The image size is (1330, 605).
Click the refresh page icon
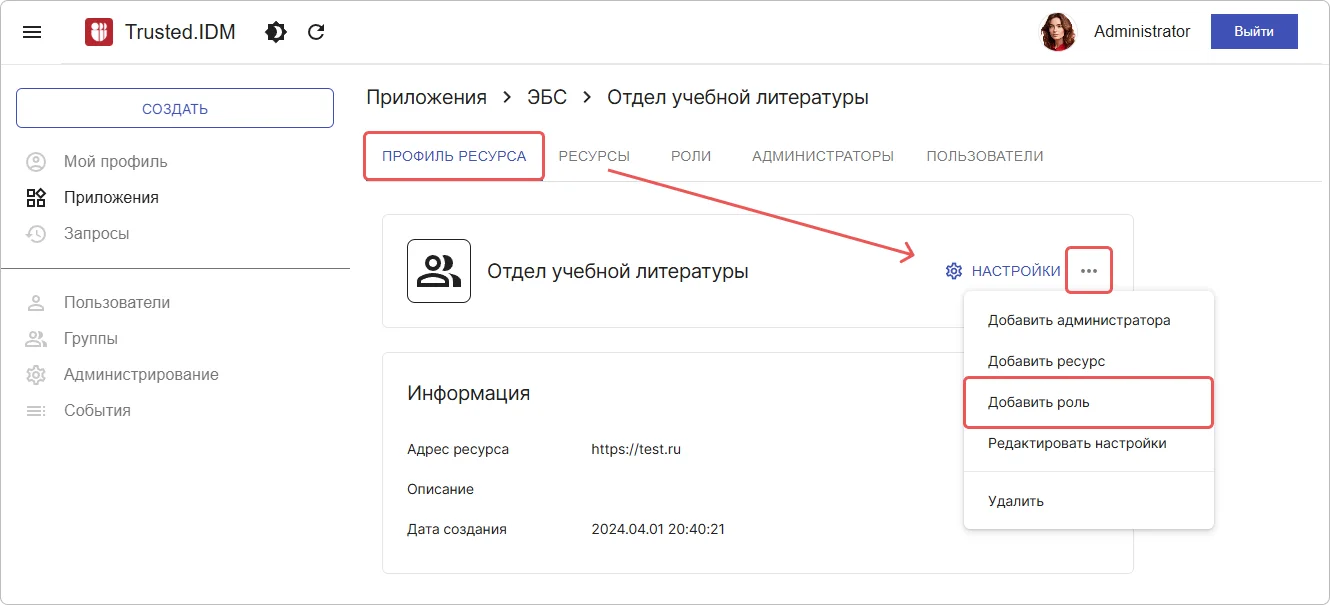pyautogui.click(x=316, y=32)
